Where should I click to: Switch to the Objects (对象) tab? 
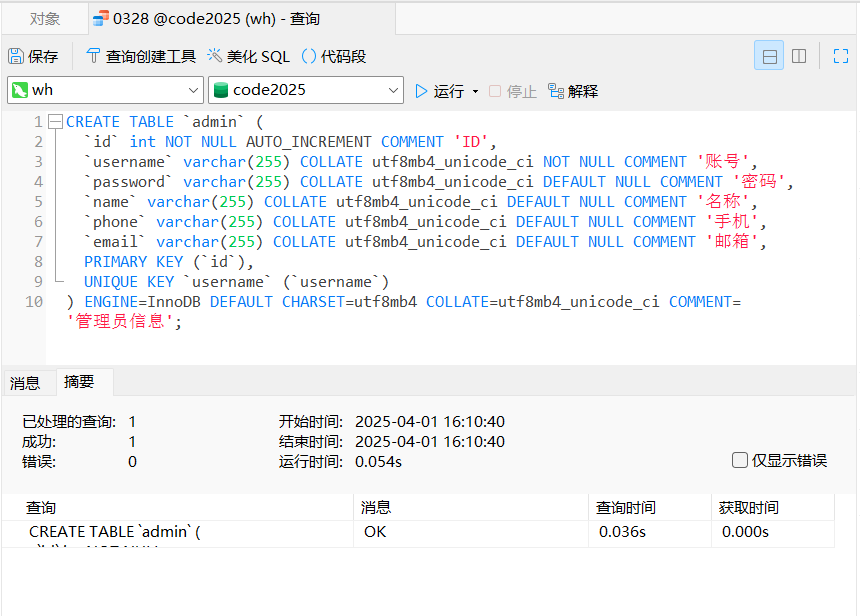pyautogui.click(x=44, y=19)
